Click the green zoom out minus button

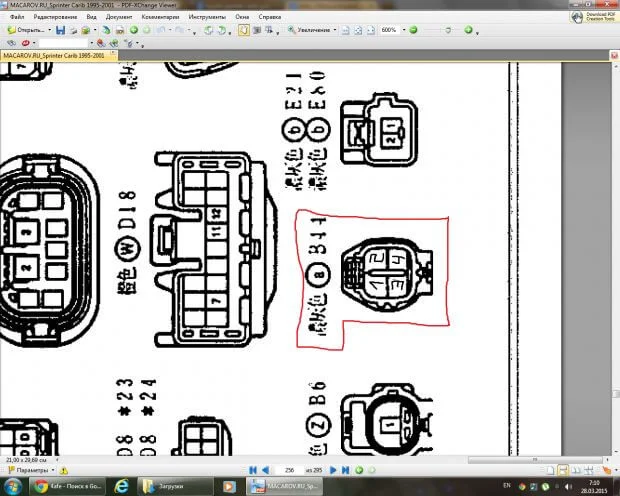pyautogui.click(x=413, y=30)
